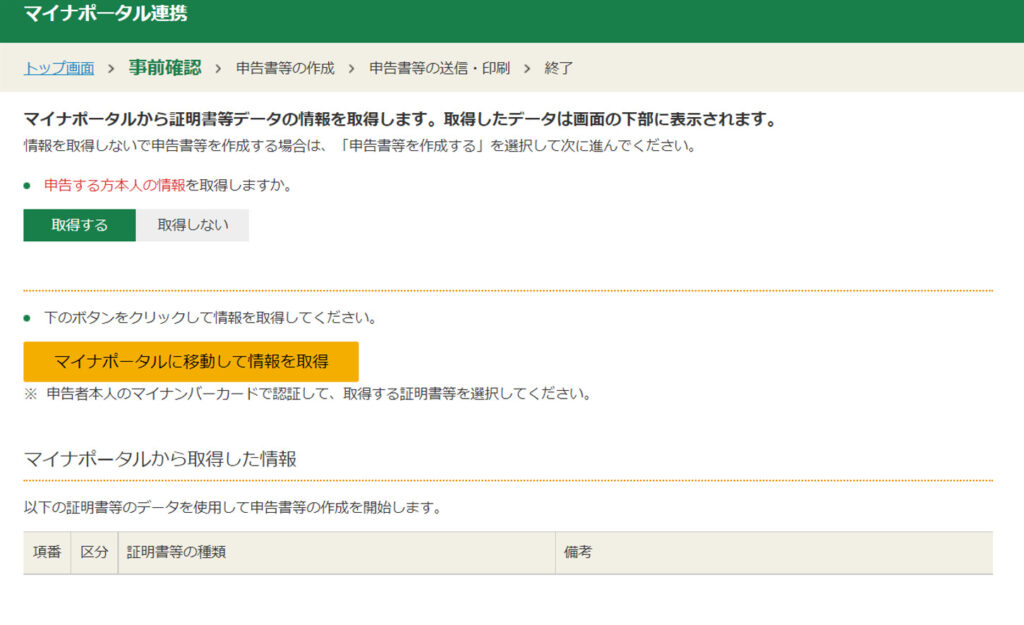1024x625 pixels.
Task: Click the 申告書等の送信・印刷 breadcrumb step
Action: 440,68
